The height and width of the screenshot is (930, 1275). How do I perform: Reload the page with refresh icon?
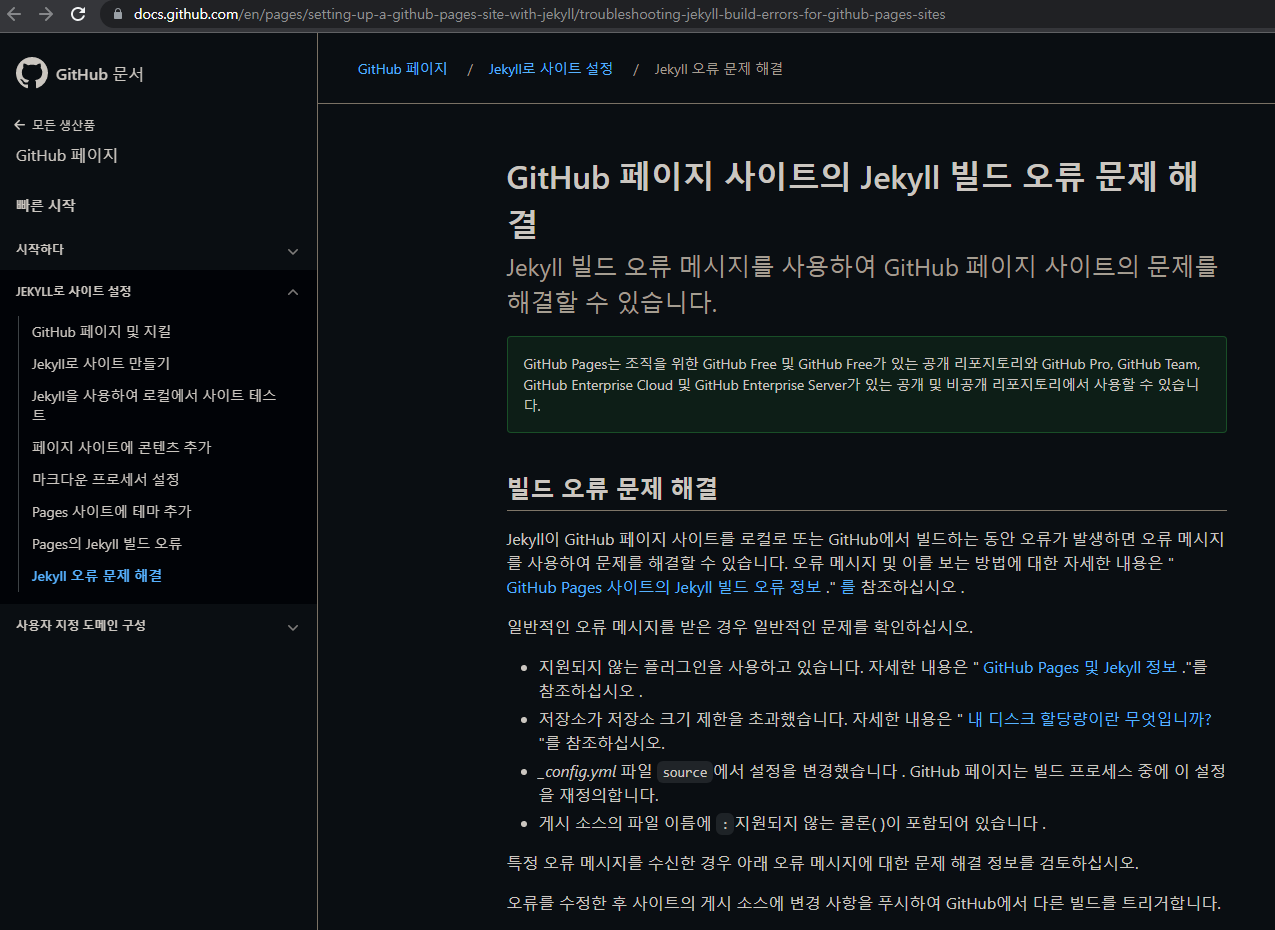[x=78, y=14]
